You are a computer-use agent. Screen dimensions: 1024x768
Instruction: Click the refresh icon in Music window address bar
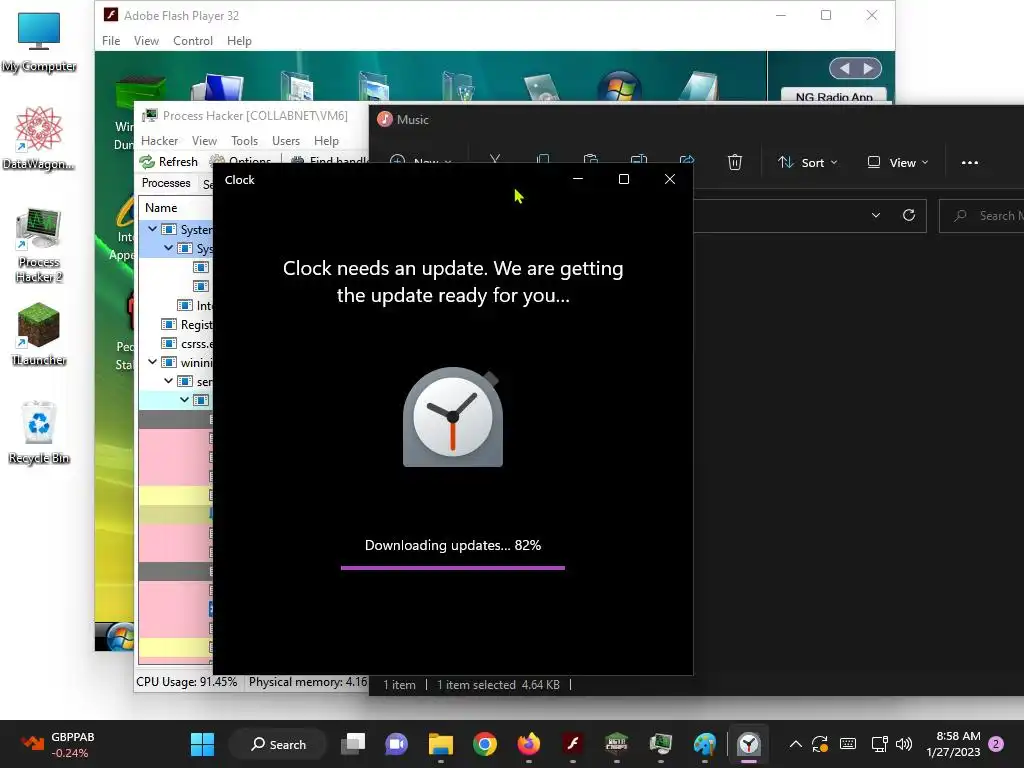(x=908, y=216)
